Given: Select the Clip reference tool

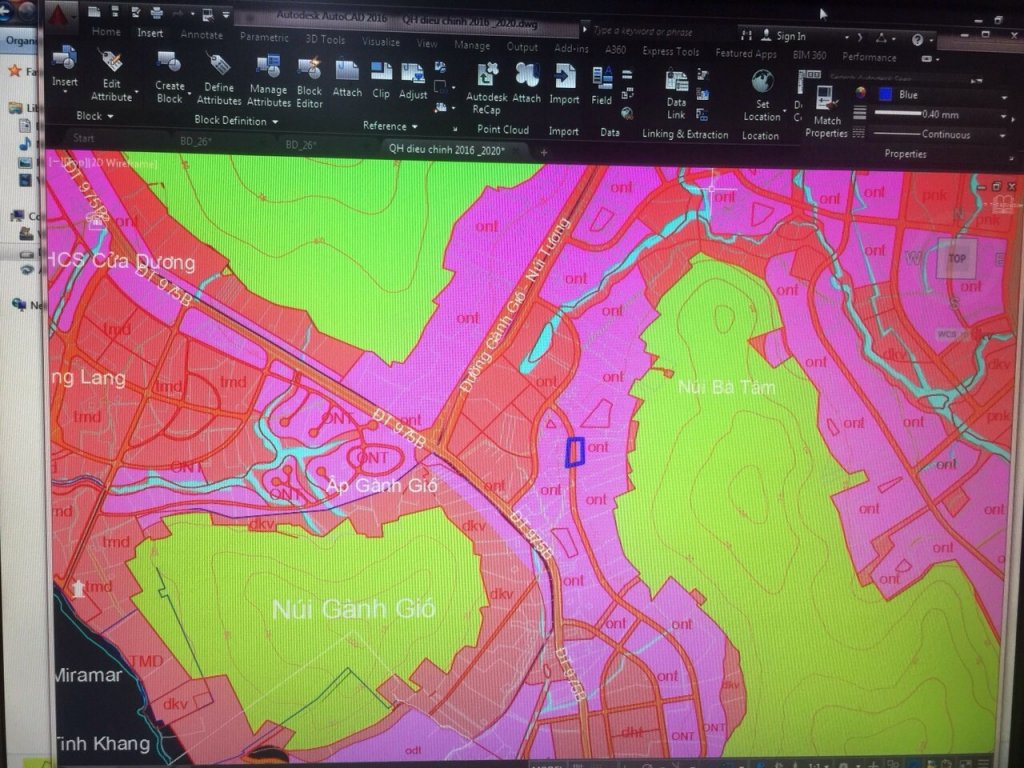Looking at the screenshot, I should point(381,73).
